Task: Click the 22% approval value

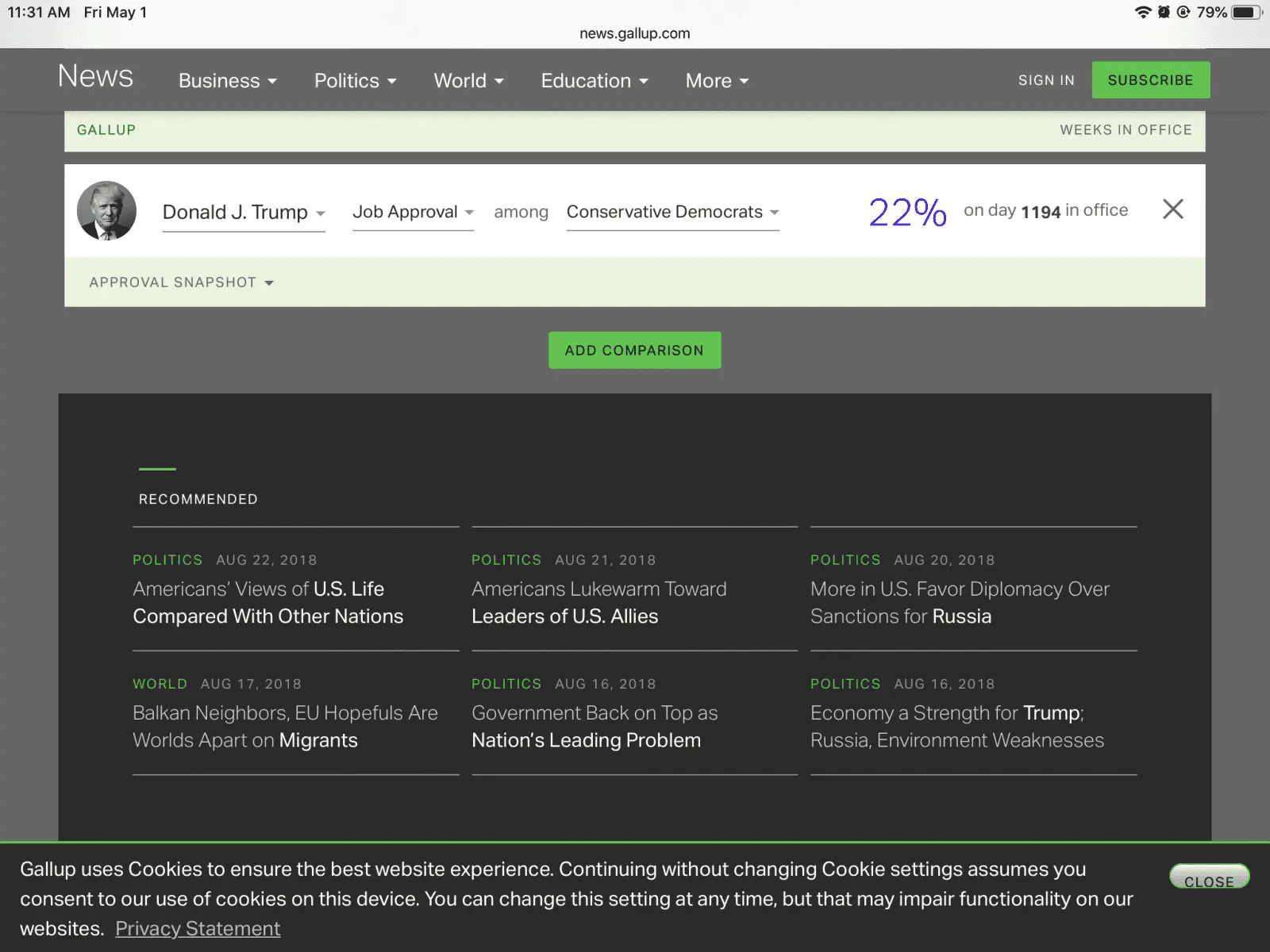Action: [907, 212]
